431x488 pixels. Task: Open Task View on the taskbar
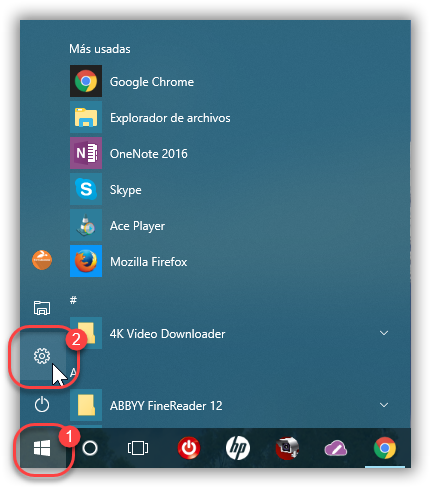pos(138,448)
